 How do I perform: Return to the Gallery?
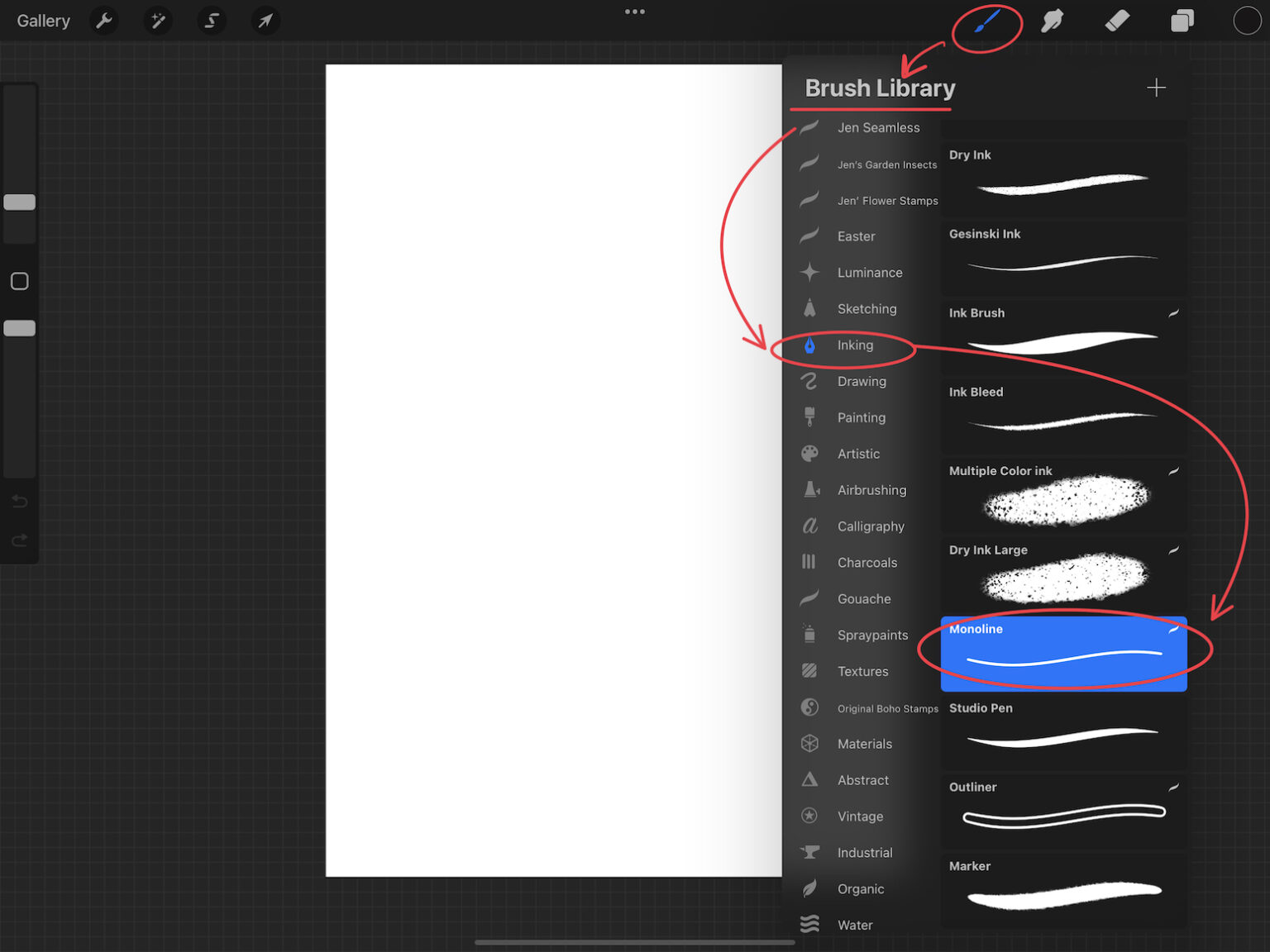(43, 21)
